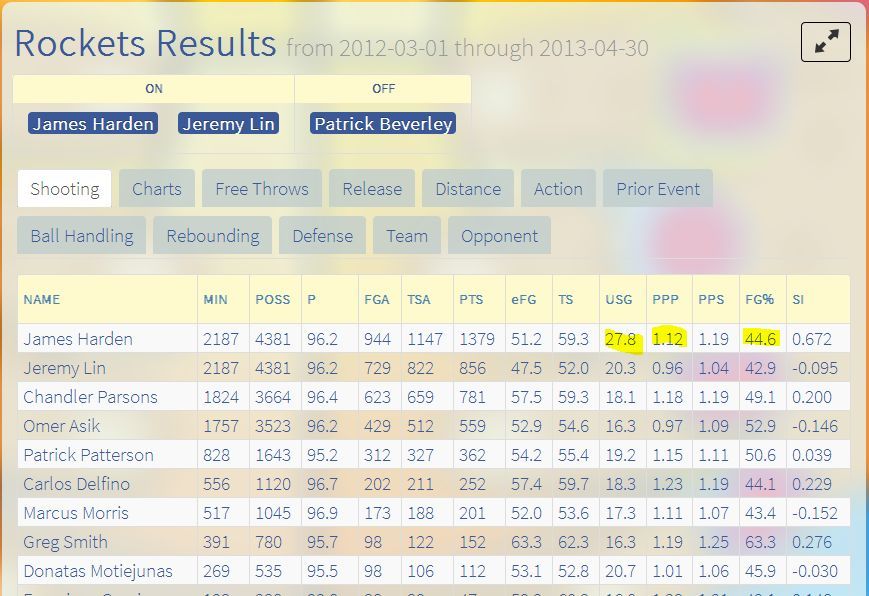Click Jeremy Lin's SI value -0.095
Screen dimensions: 869x596
pyautogui.click(x=815, y=368)
